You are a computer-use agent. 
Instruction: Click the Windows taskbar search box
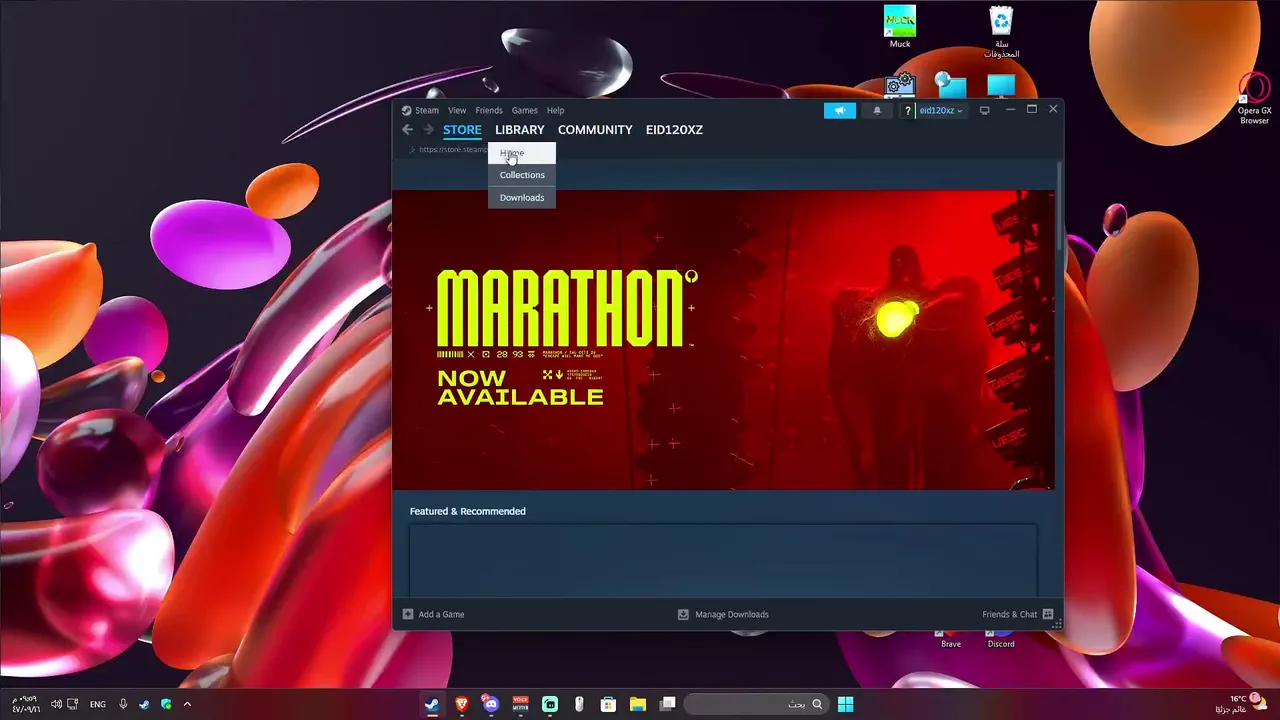click(757, 704)
